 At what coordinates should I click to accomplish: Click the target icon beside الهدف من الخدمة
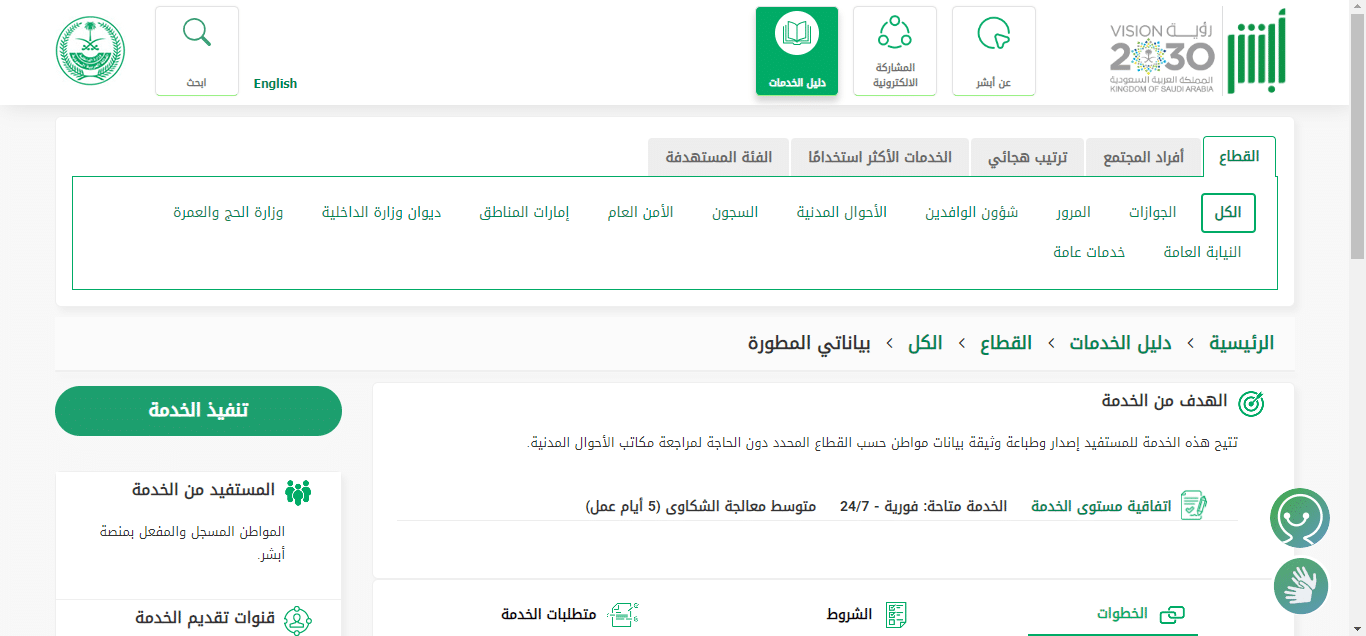1251,403
